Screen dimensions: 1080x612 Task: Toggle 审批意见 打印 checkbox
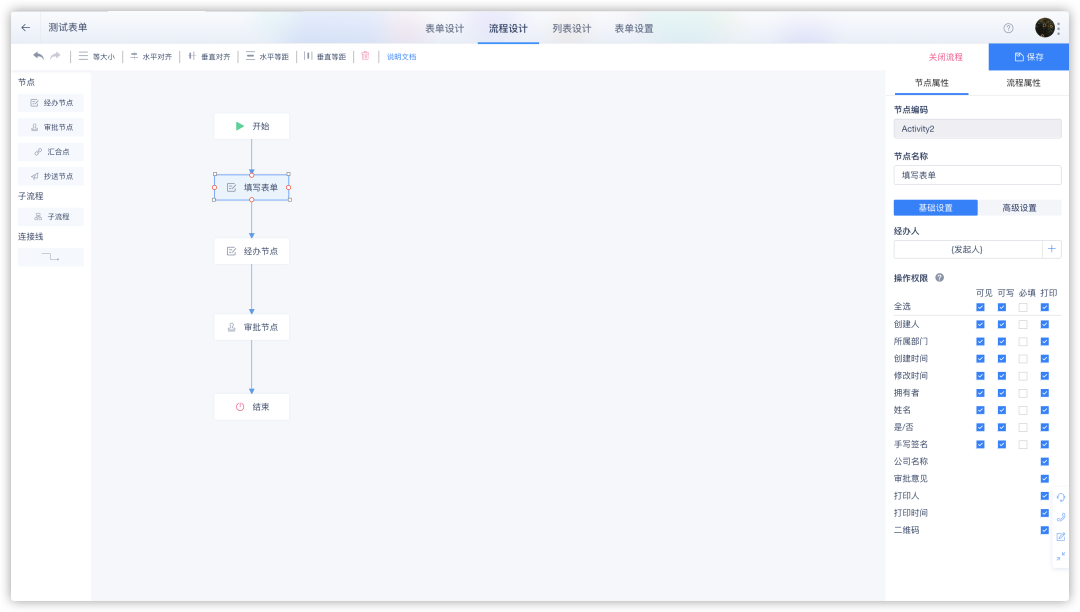[1045, 478]
